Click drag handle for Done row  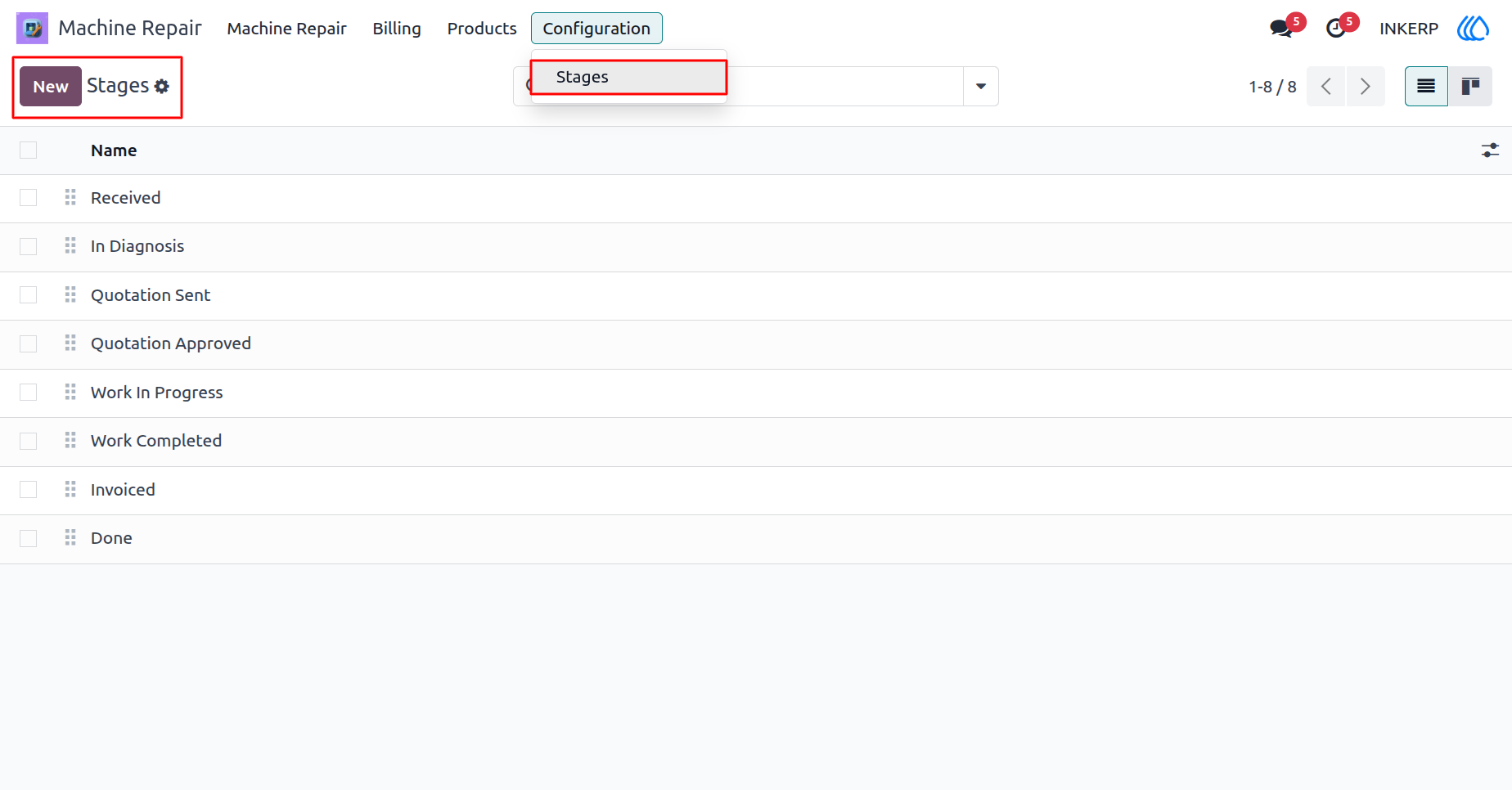pos(70,538)
